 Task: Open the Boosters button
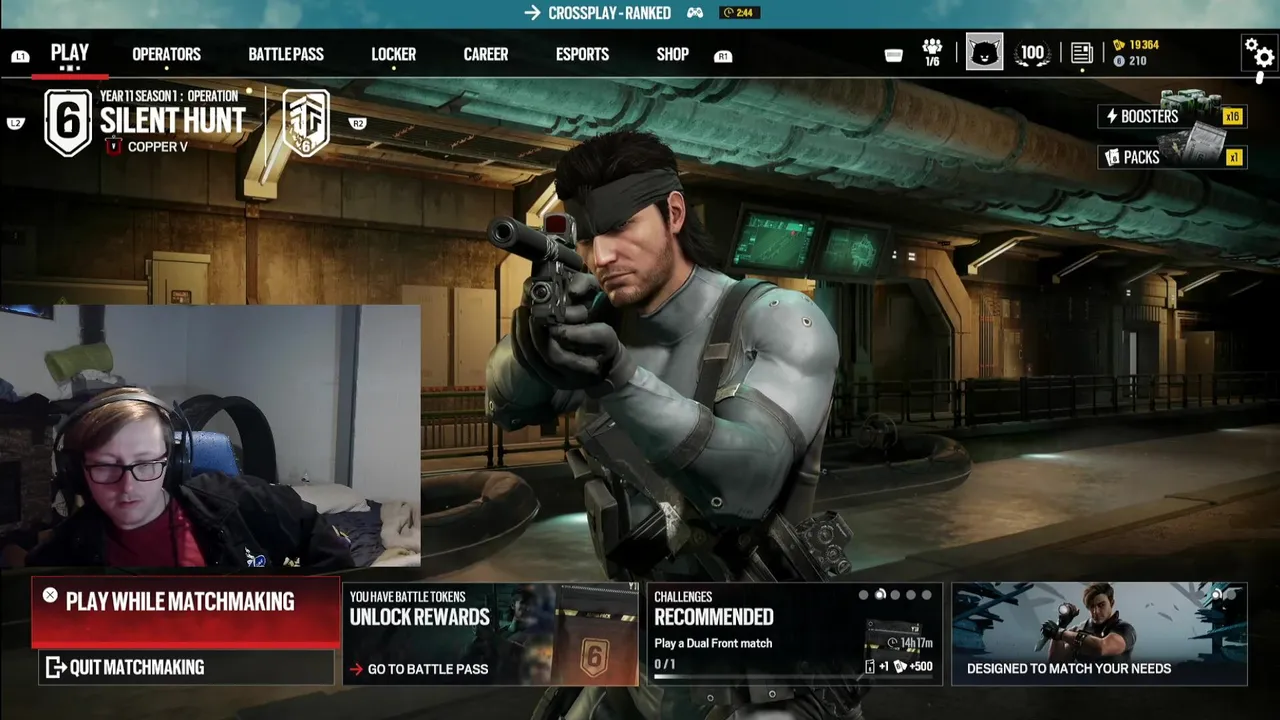tap(1171, 117)
